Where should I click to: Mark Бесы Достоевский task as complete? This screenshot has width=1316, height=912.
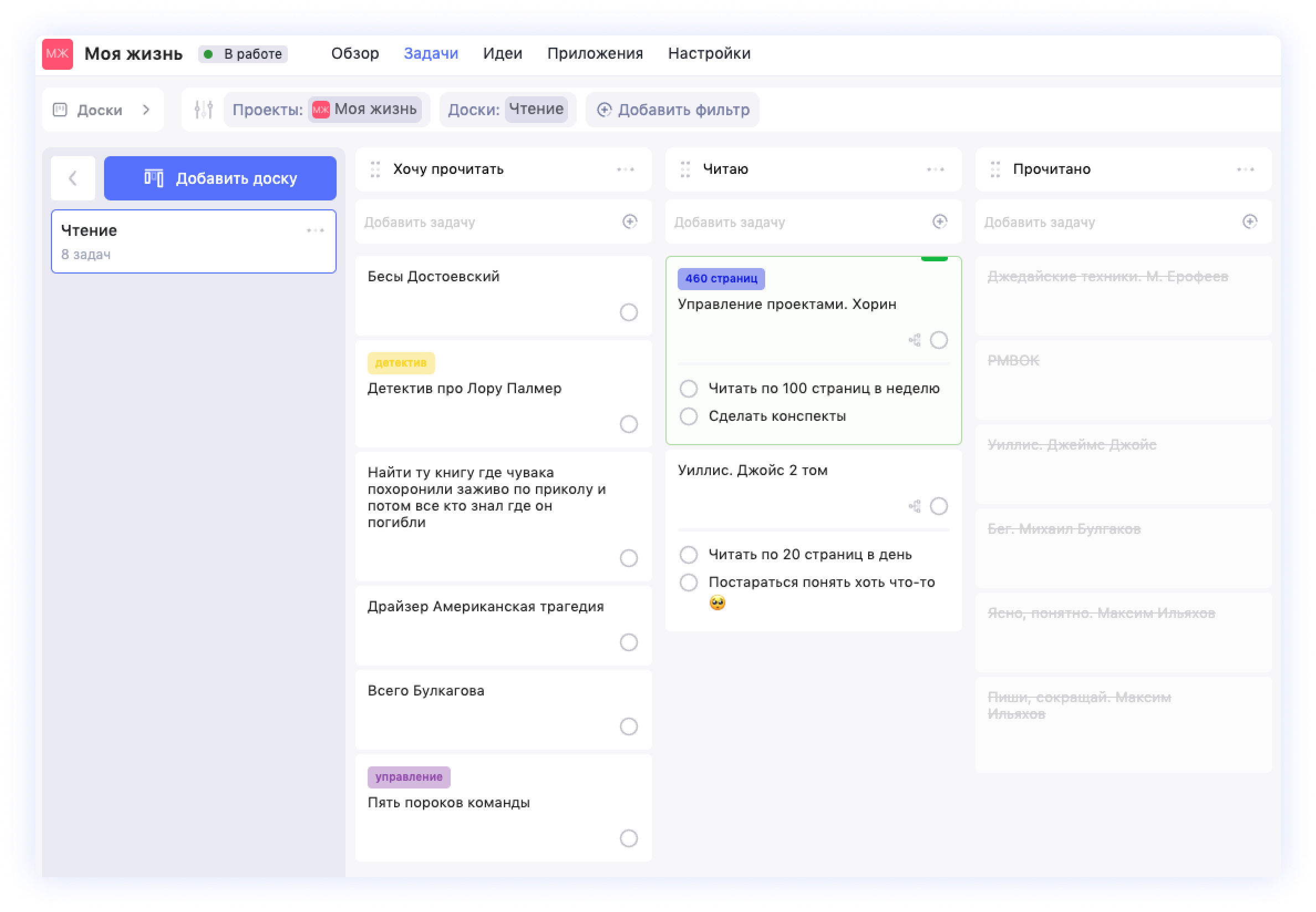tap(628, 312)
